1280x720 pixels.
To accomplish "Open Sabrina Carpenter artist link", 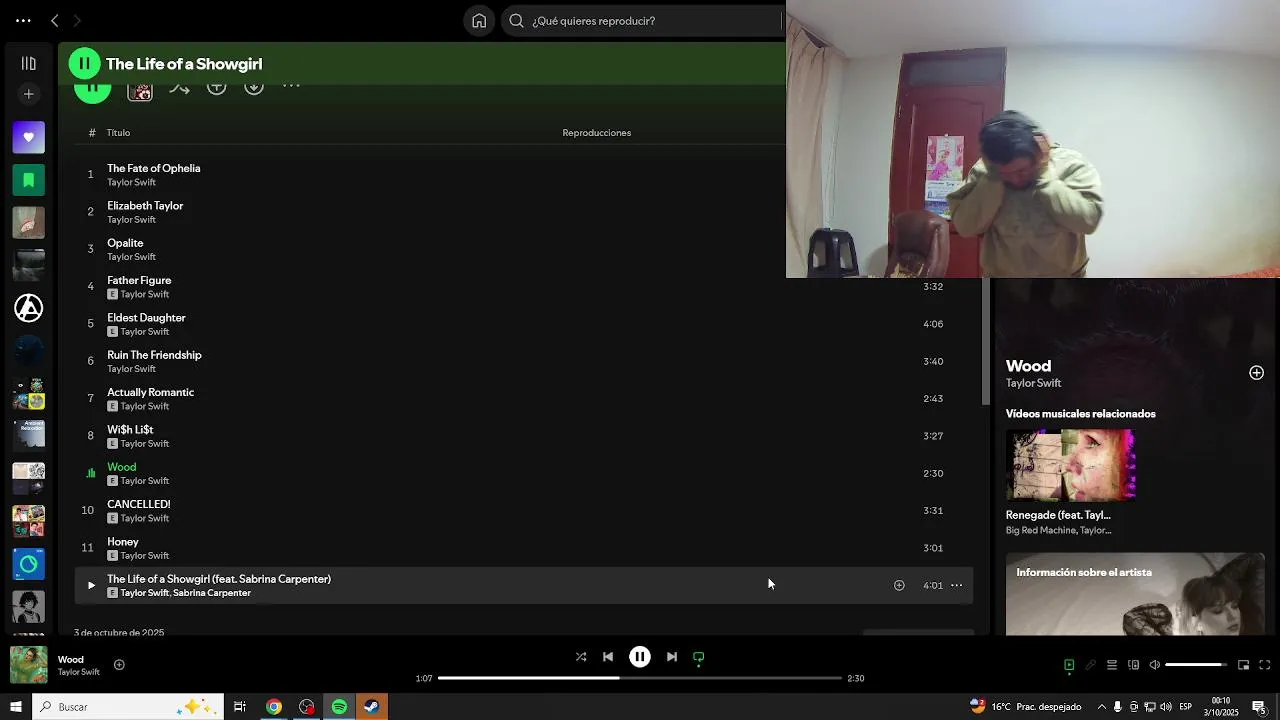I will [212, 593].
